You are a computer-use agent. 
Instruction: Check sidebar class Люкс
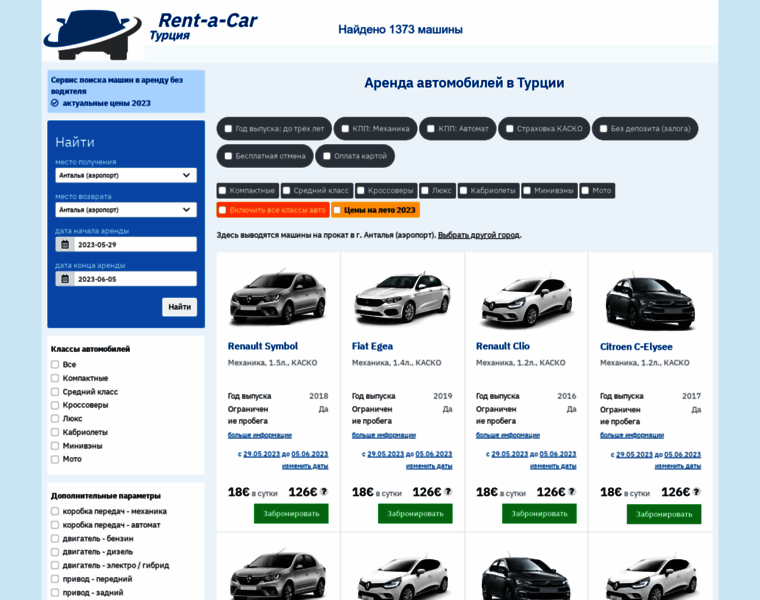55,418
